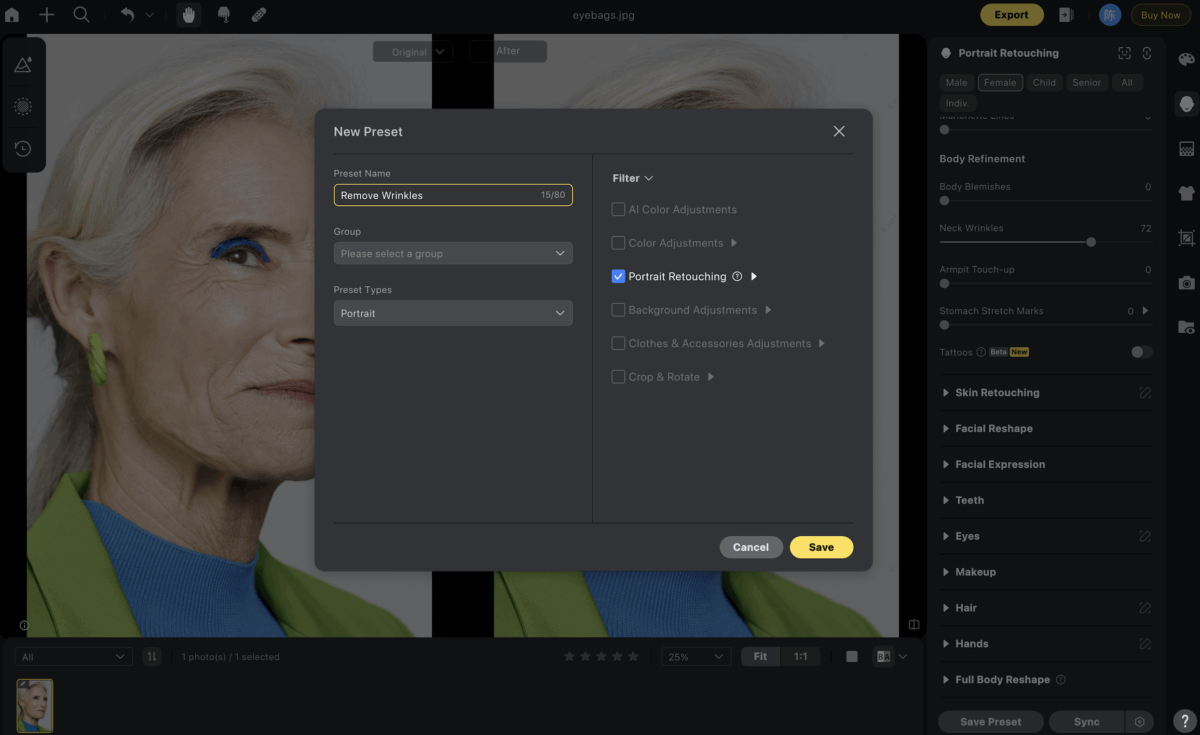Image resolution: width=1200 pixels, height=735 pixels.
Task: Select the Male tab
Action: (x=956, y=83)
